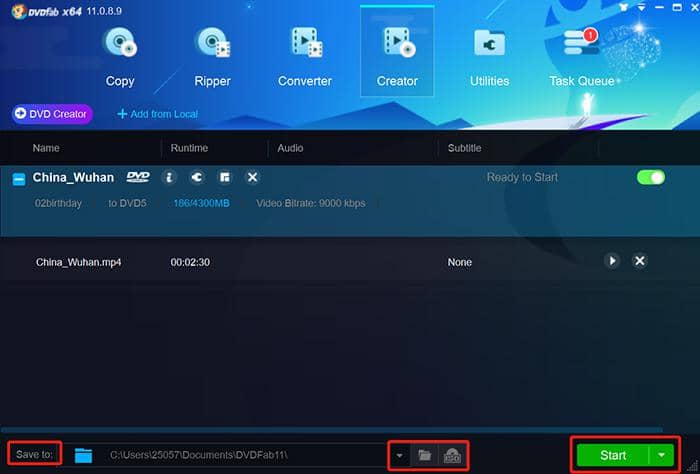Click the DVD logo icon beside China_Wuhan
The image size is (700, 474).
pyautogui.click(x=138, y=177)
